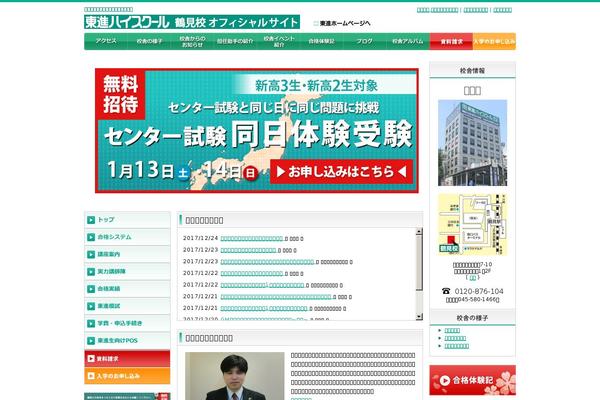600x400 pixels.
Task: Click the news list scroll-down arrow
Action: (x=419, y=317)
